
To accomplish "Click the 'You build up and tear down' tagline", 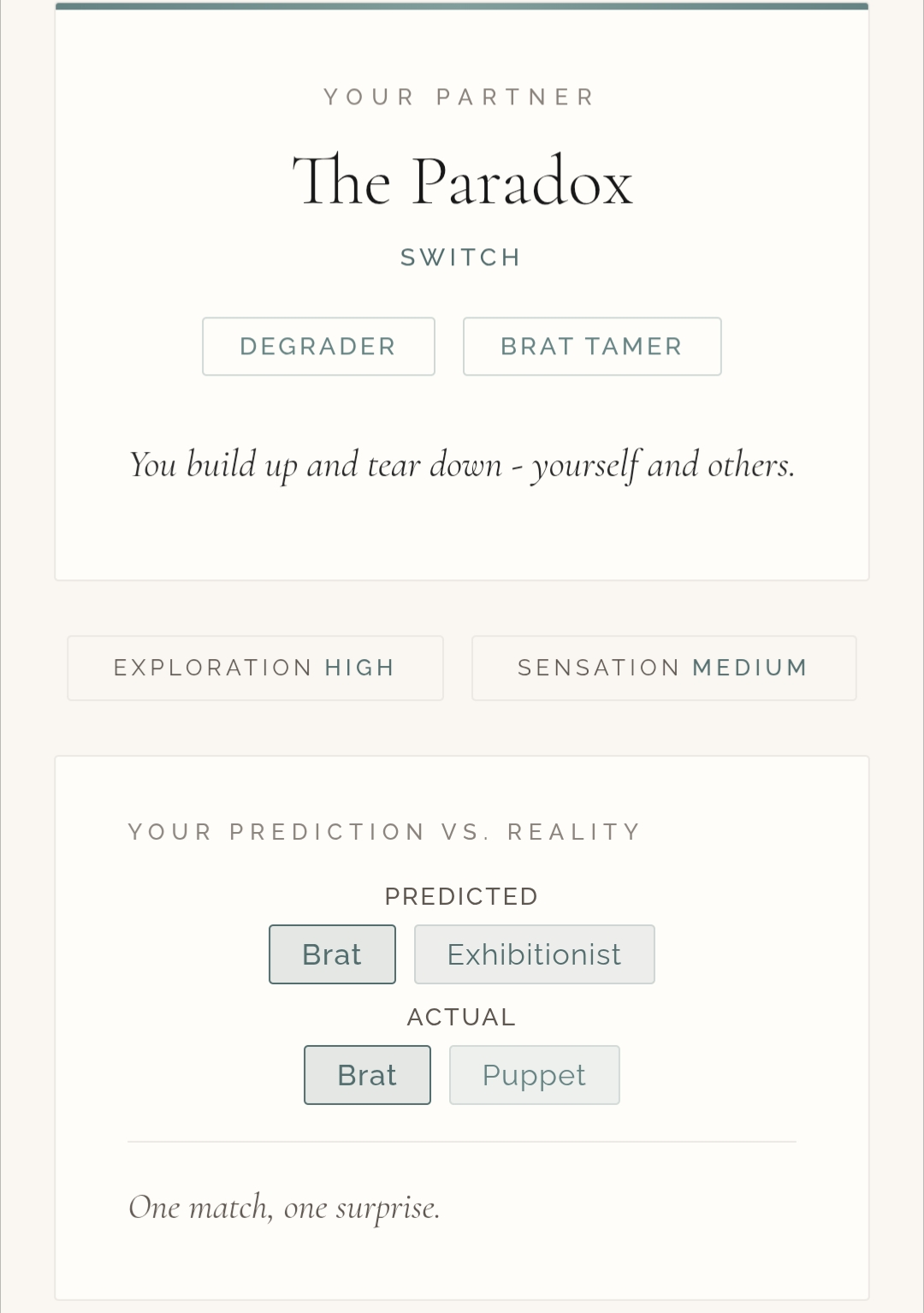I will 462,465.
